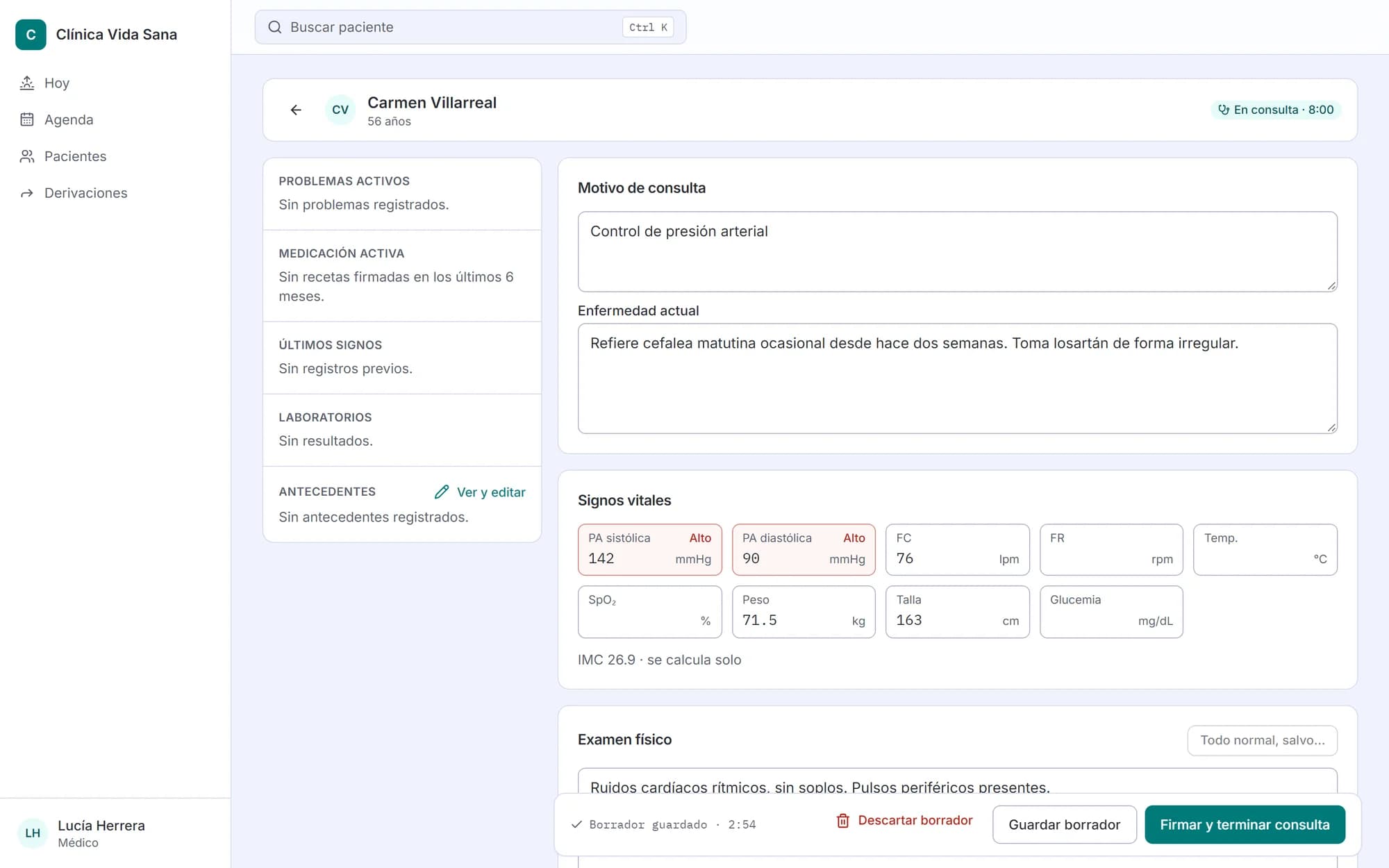Click the Agenda calendar icon

click(x=27, y=119)
